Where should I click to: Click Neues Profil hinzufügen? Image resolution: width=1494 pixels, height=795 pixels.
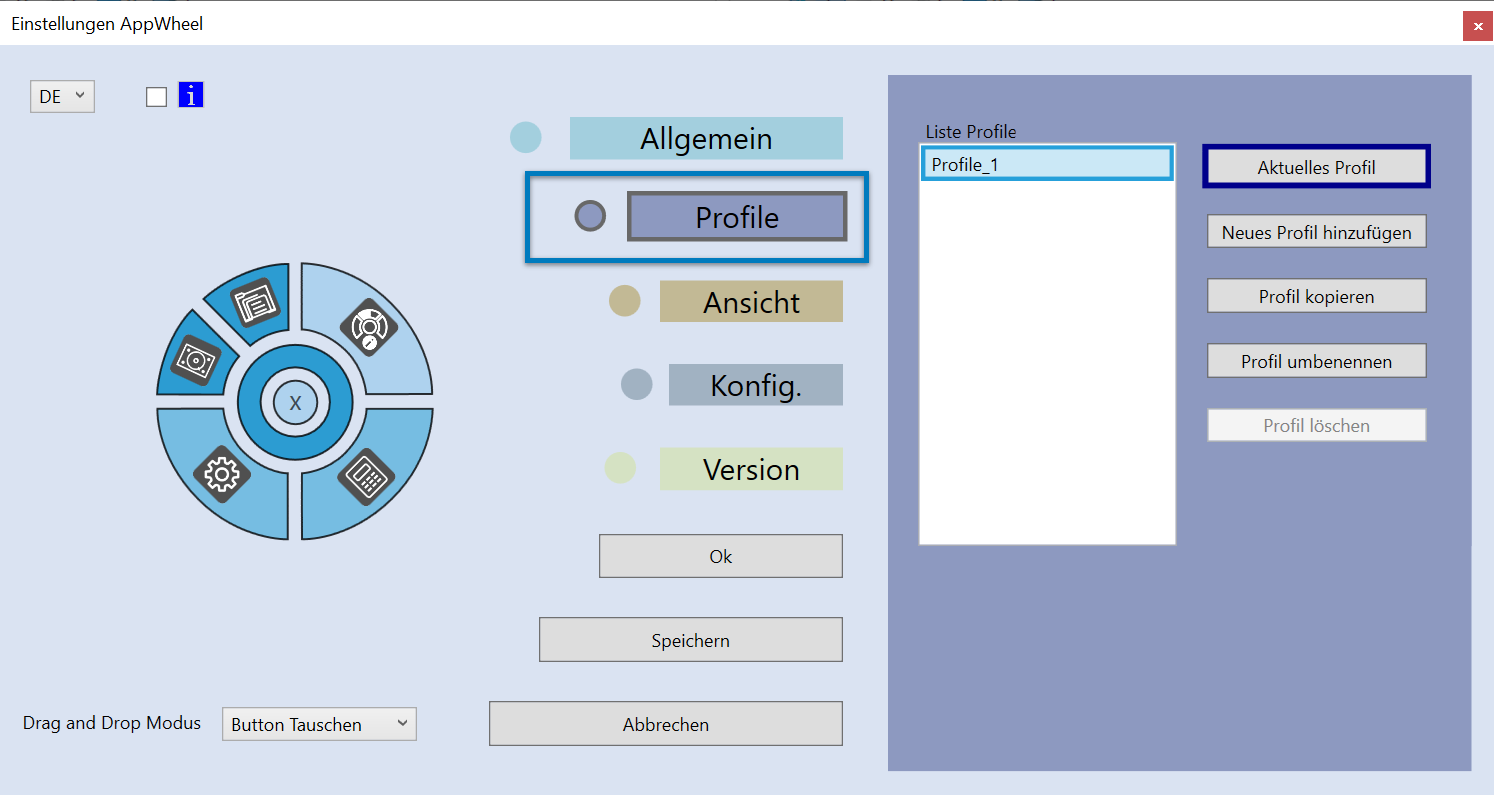[1316, 231]
